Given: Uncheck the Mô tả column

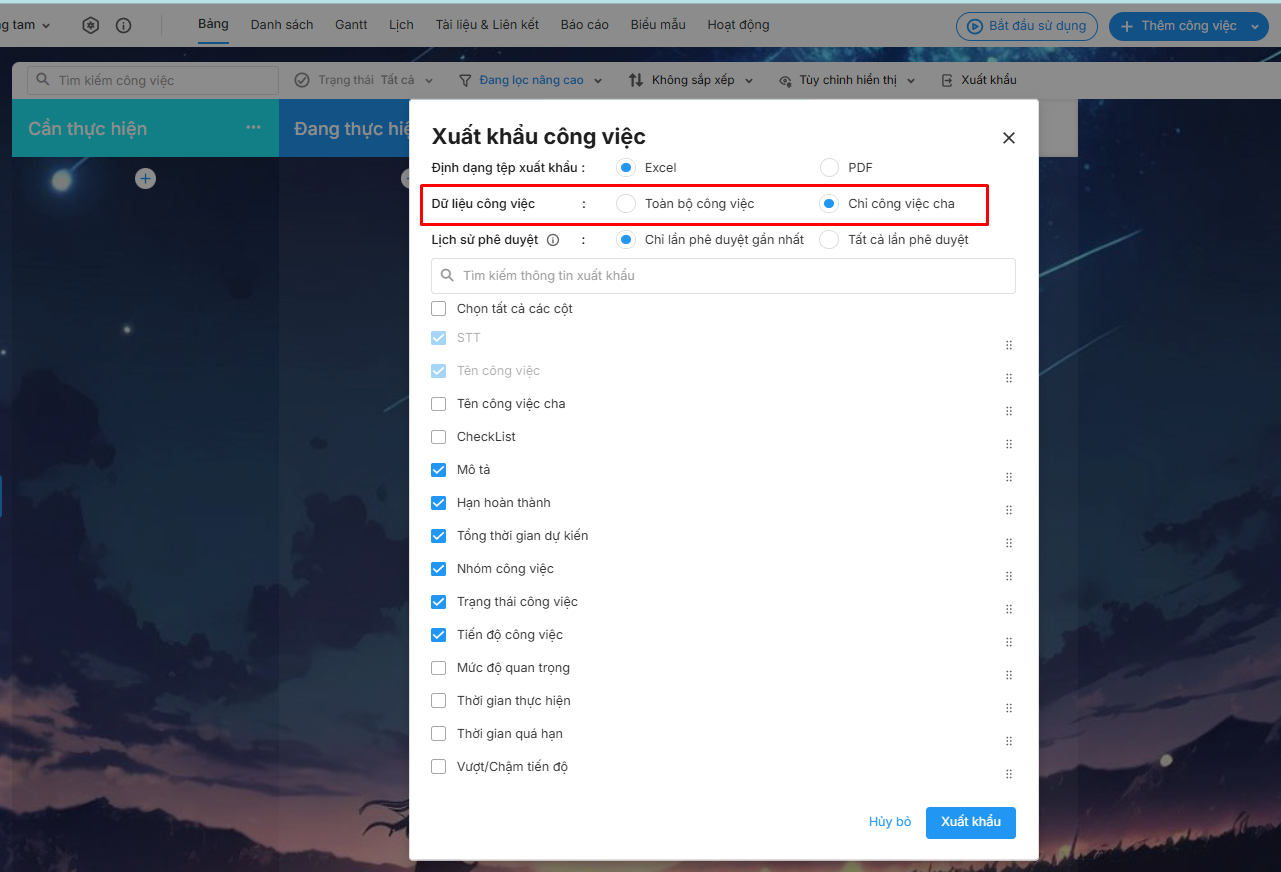Looking at the screenshot, I should 438,470.
